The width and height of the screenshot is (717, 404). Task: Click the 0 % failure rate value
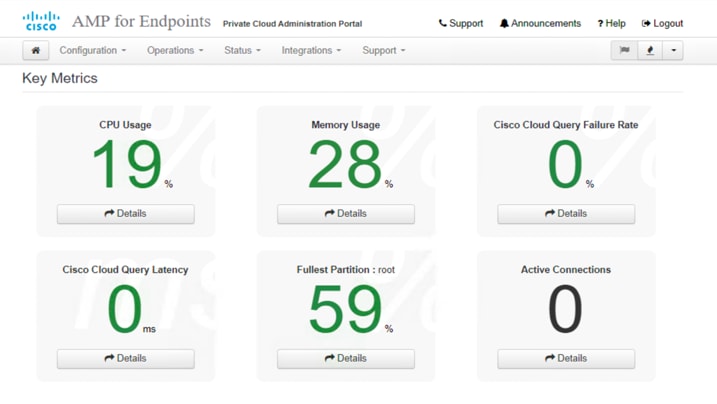(x=565, y=165)
